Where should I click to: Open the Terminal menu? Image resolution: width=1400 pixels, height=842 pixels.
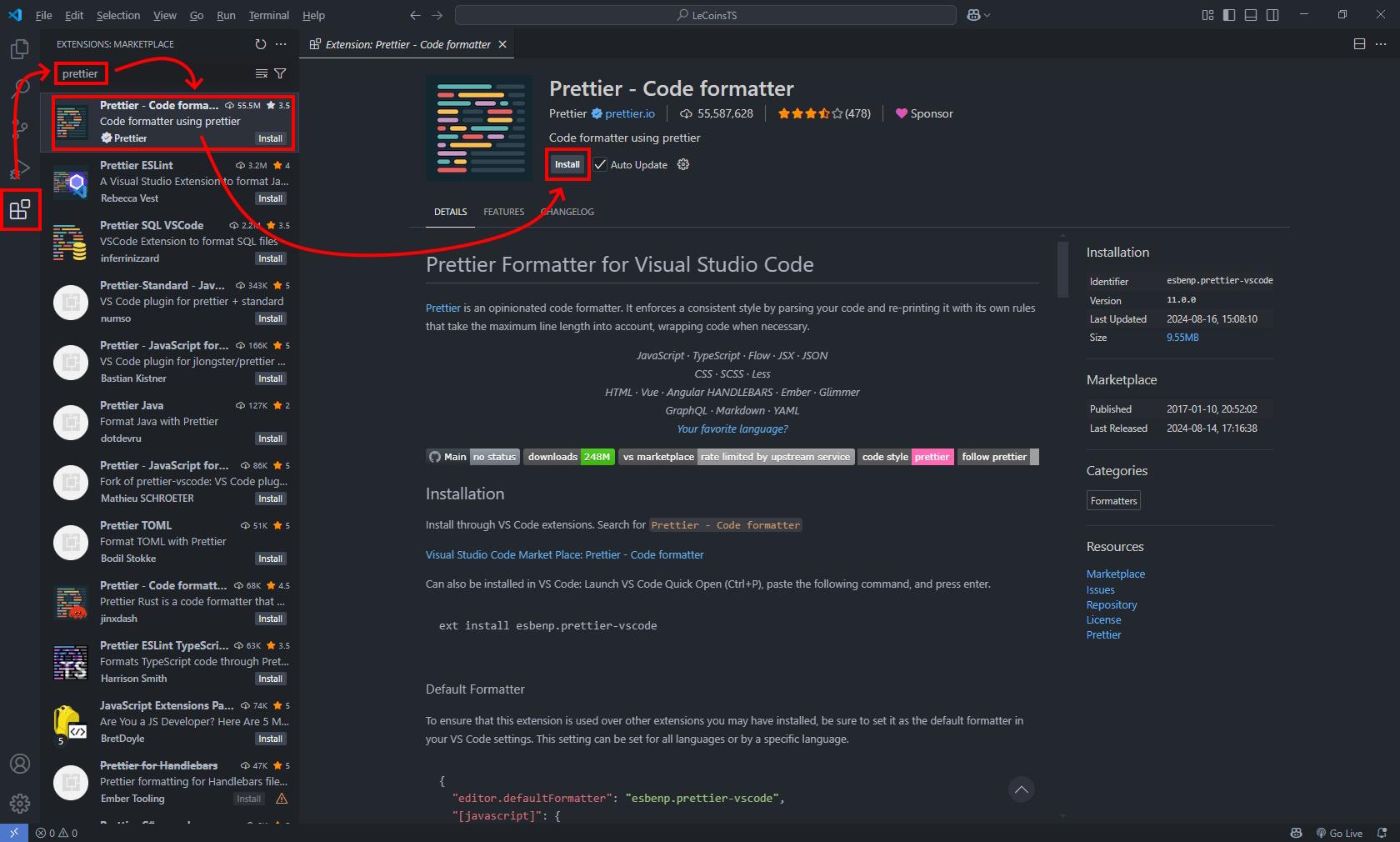click(x=269, y=15)
